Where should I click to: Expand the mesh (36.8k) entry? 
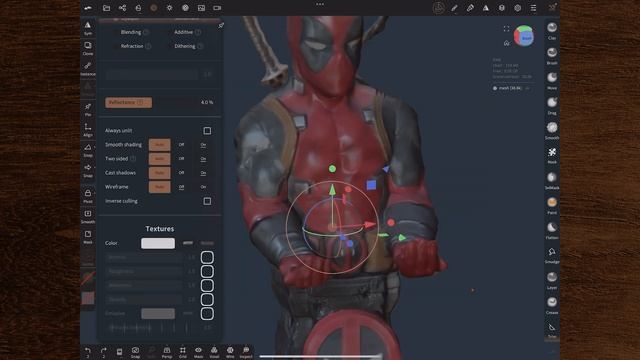[x=528, y=88]
